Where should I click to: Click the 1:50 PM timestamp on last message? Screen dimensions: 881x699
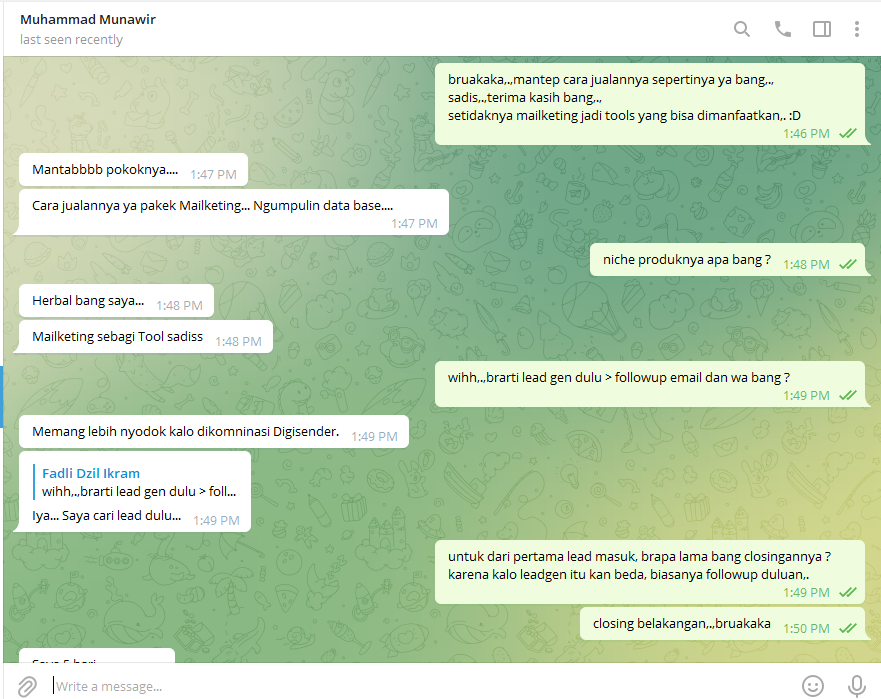point(806,629)
